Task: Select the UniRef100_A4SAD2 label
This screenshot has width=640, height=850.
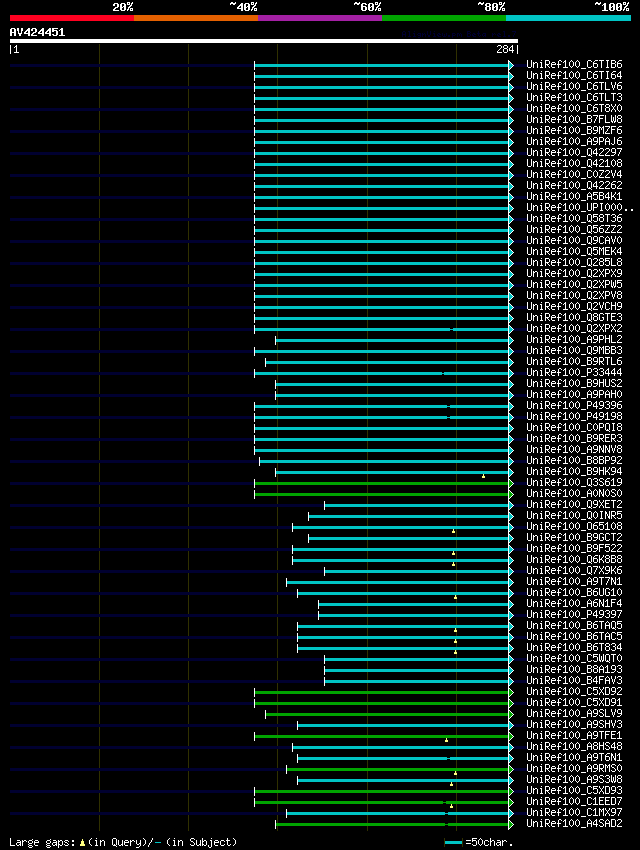Action: coord(574,823)
